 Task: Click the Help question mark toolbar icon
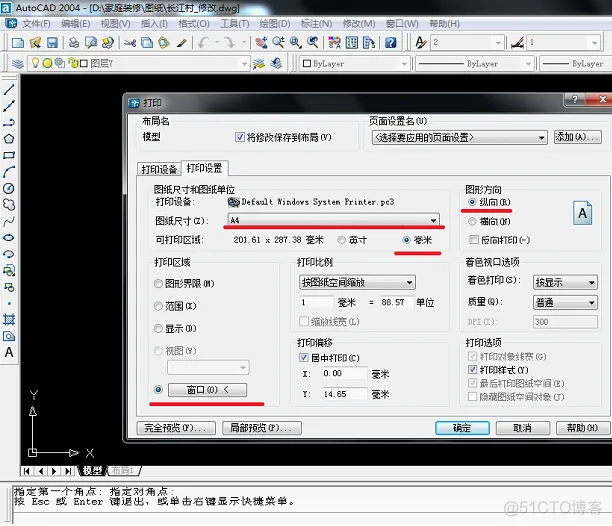391,43
